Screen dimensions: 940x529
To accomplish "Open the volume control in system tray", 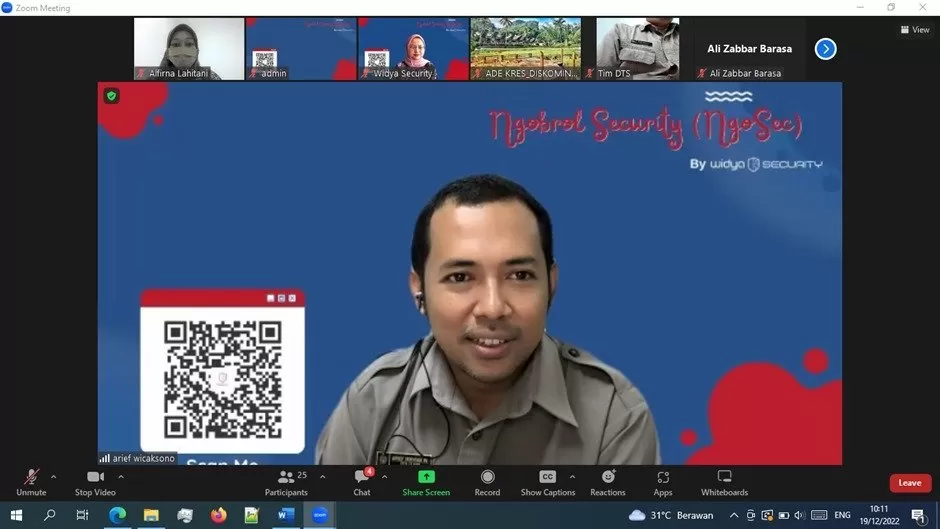I will click(x=799, y=515).
